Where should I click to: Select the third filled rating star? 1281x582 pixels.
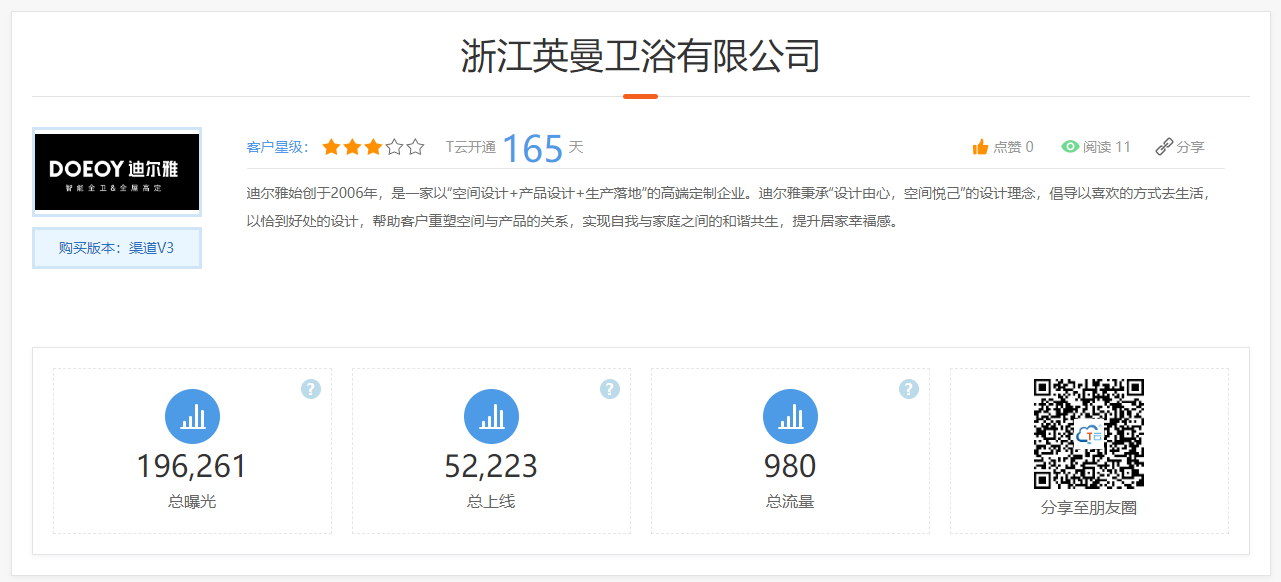(373, 147)
